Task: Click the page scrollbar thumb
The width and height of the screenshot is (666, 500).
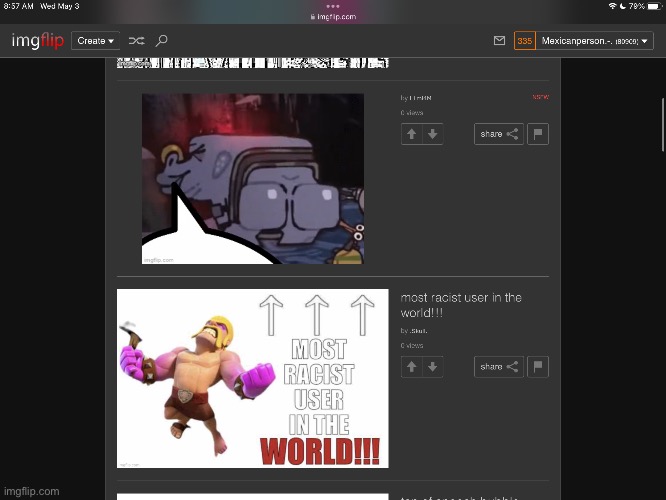Action: point(663,125)
